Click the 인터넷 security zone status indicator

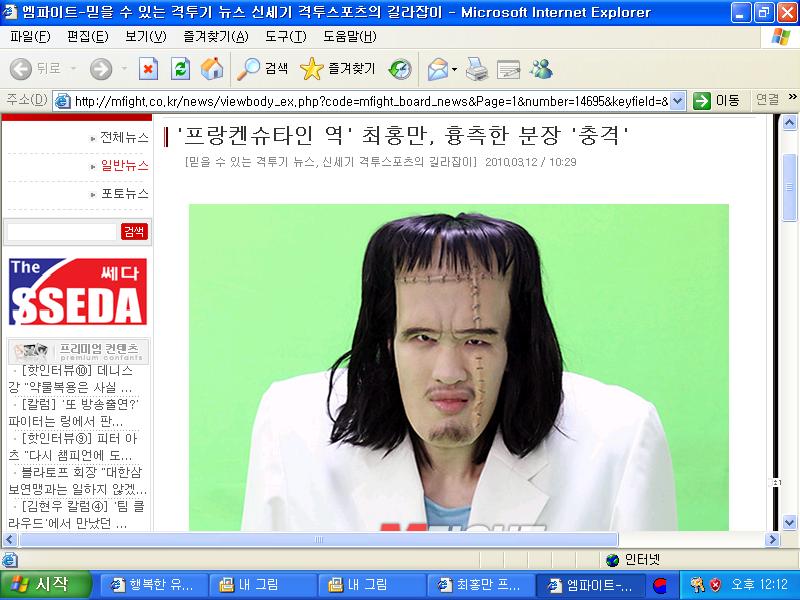click(633, 560)
